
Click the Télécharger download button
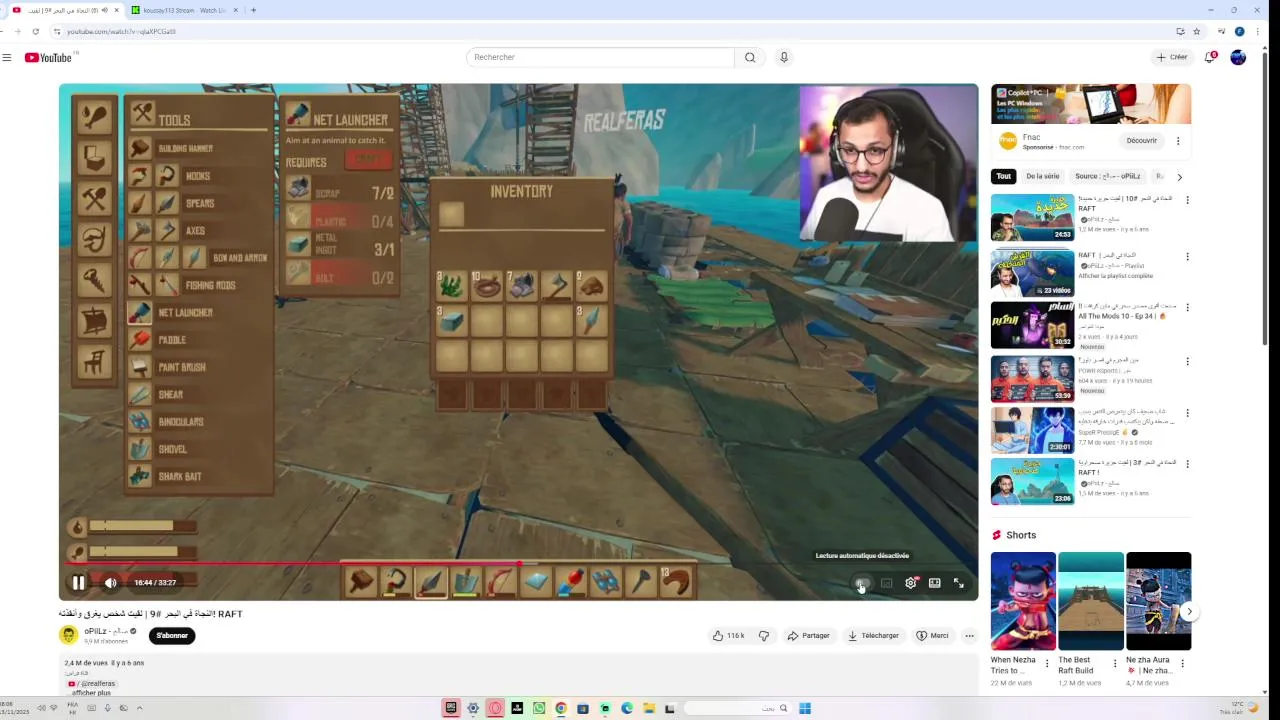(873, 636)
